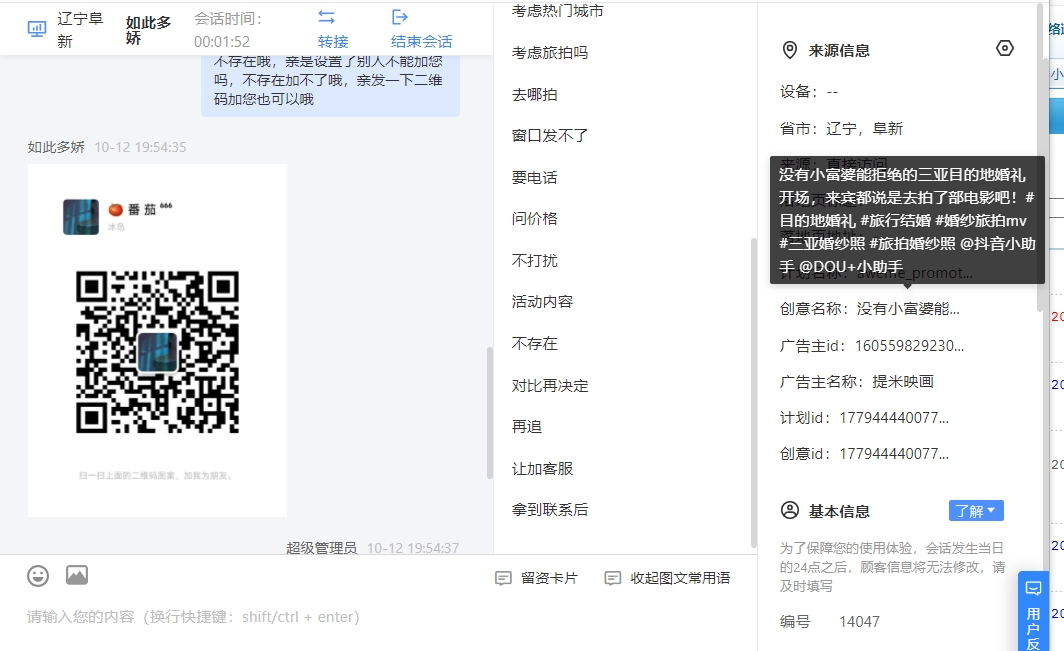Select quick phrase 要电话

(x=534, y=177)
